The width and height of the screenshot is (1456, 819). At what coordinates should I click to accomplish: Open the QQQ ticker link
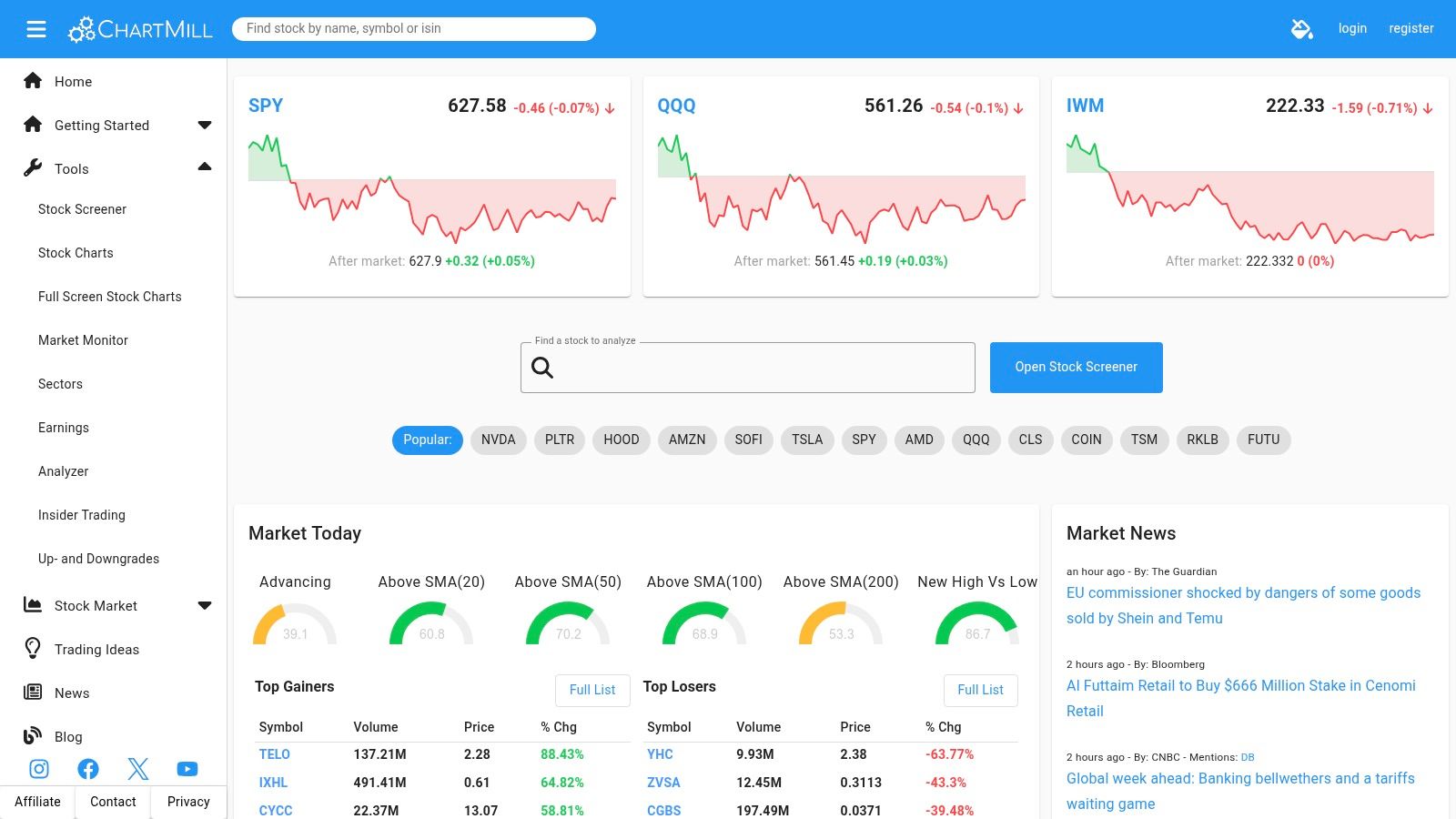[x=676, y=106]
